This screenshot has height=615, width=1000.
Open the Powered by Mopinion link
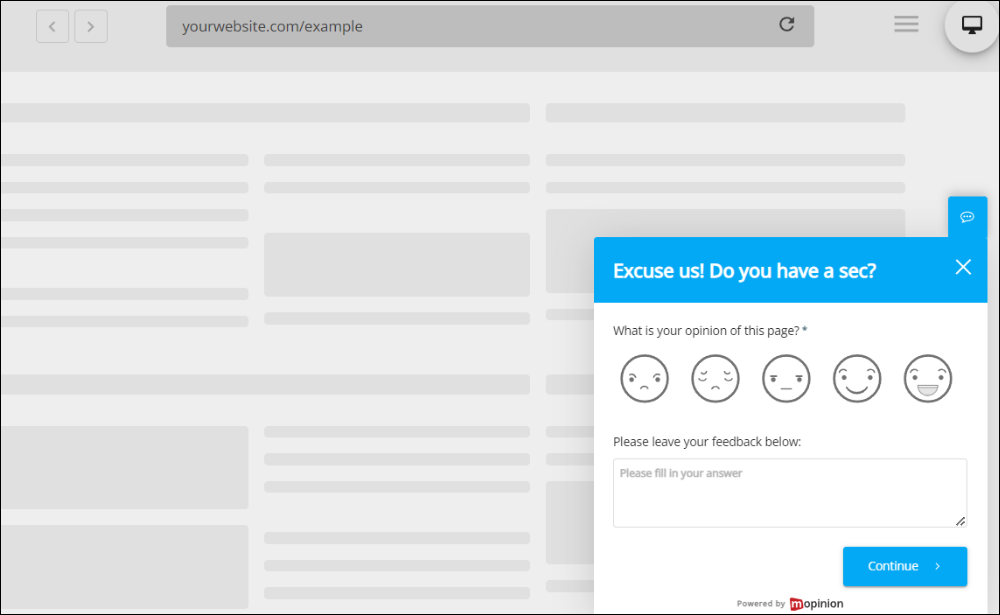coord(790,603)
